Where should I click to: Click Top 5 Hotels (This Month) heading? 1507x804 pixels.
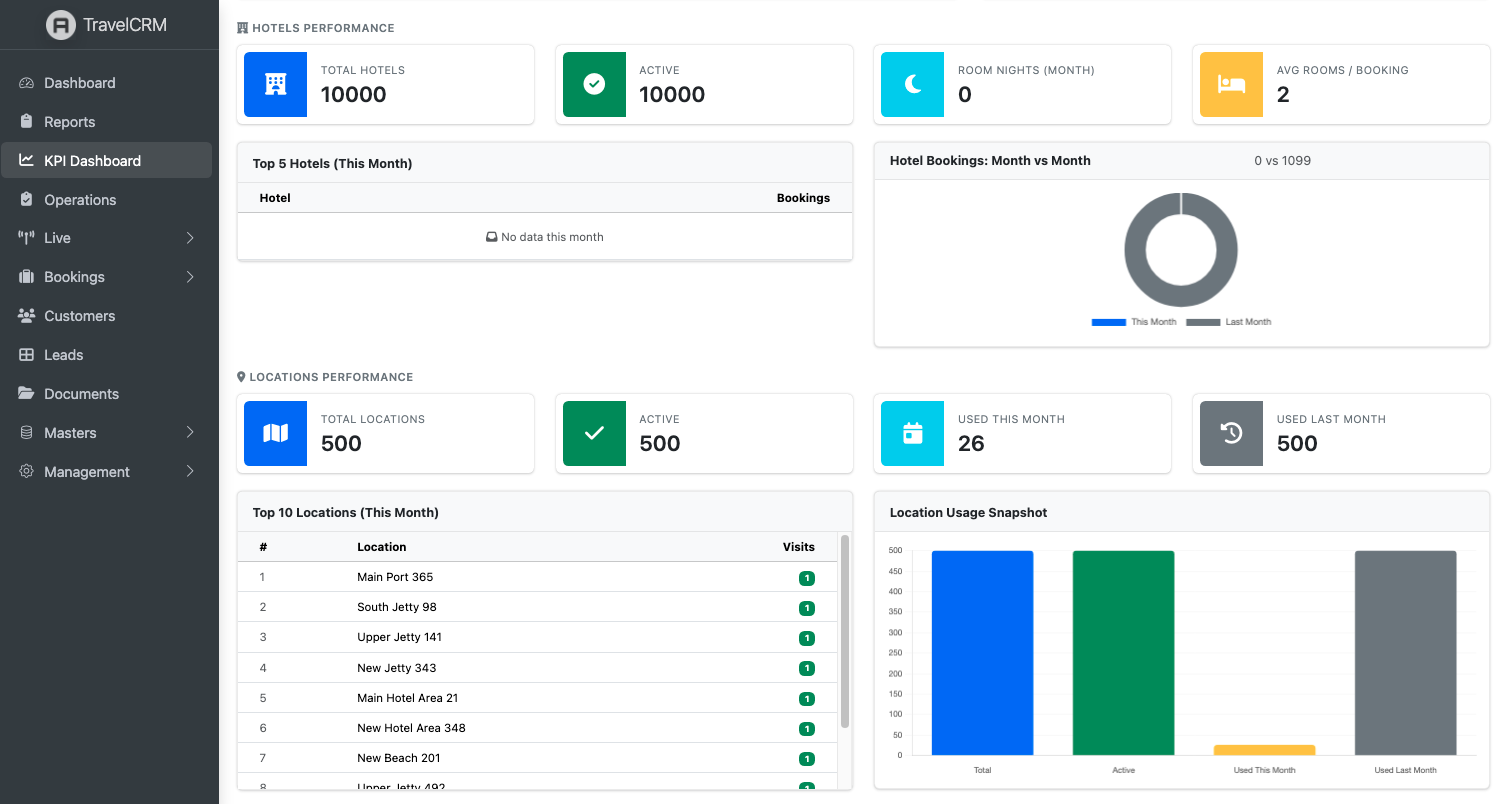[332, 163]
